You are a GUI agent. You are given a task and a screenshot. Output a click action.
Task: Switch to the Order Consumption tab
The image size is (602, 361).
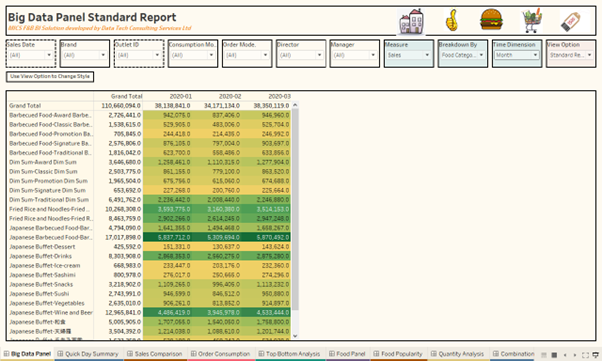pyautogui.click(x=221, y=354)
